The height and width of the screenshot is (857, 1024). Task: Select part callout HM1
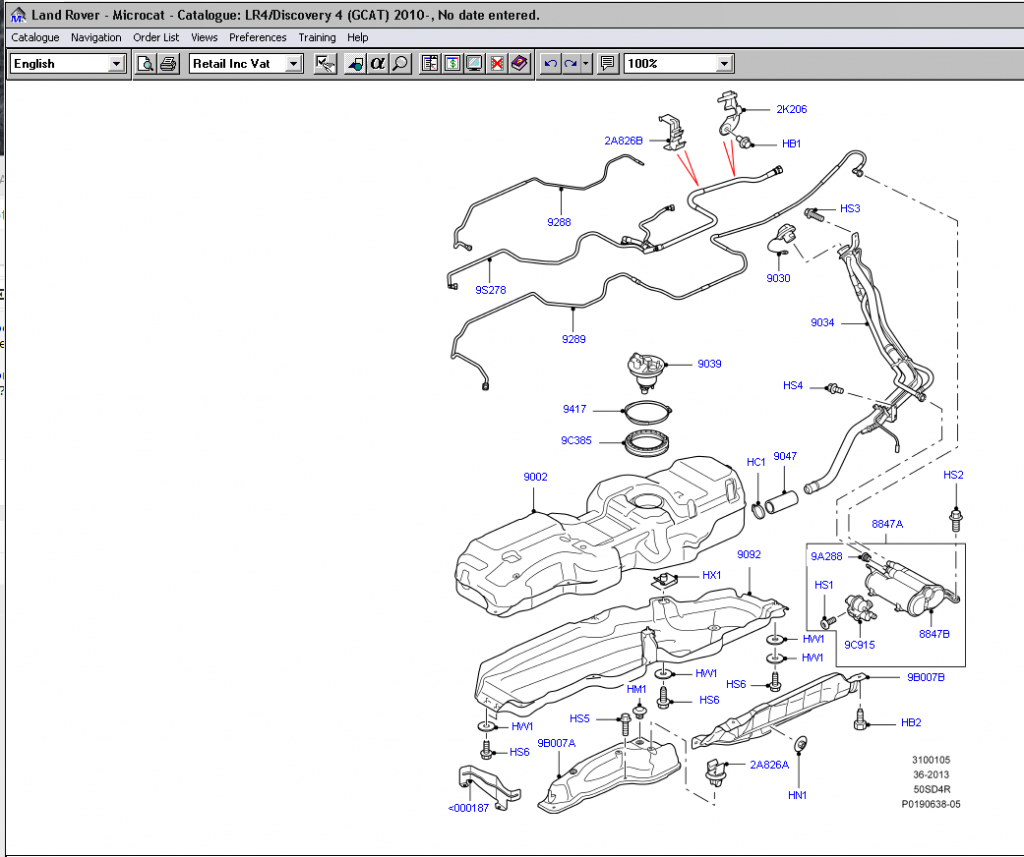click(x=636, y=689)
